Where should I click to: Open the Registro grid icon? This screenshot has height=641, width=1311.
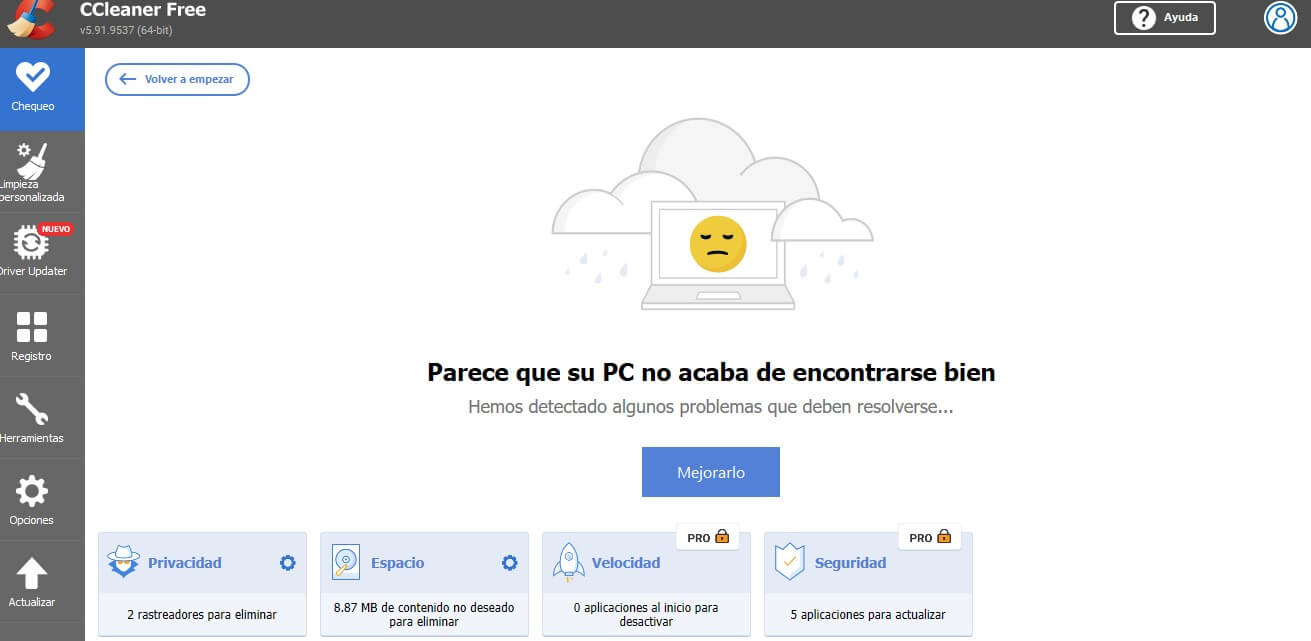coord(32,327)
